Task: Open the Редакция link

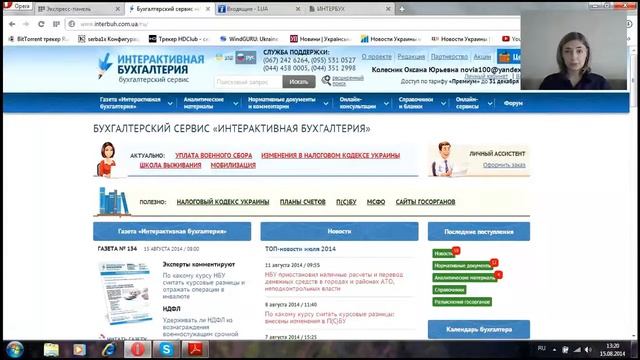Action: click(x=411, y=57)
